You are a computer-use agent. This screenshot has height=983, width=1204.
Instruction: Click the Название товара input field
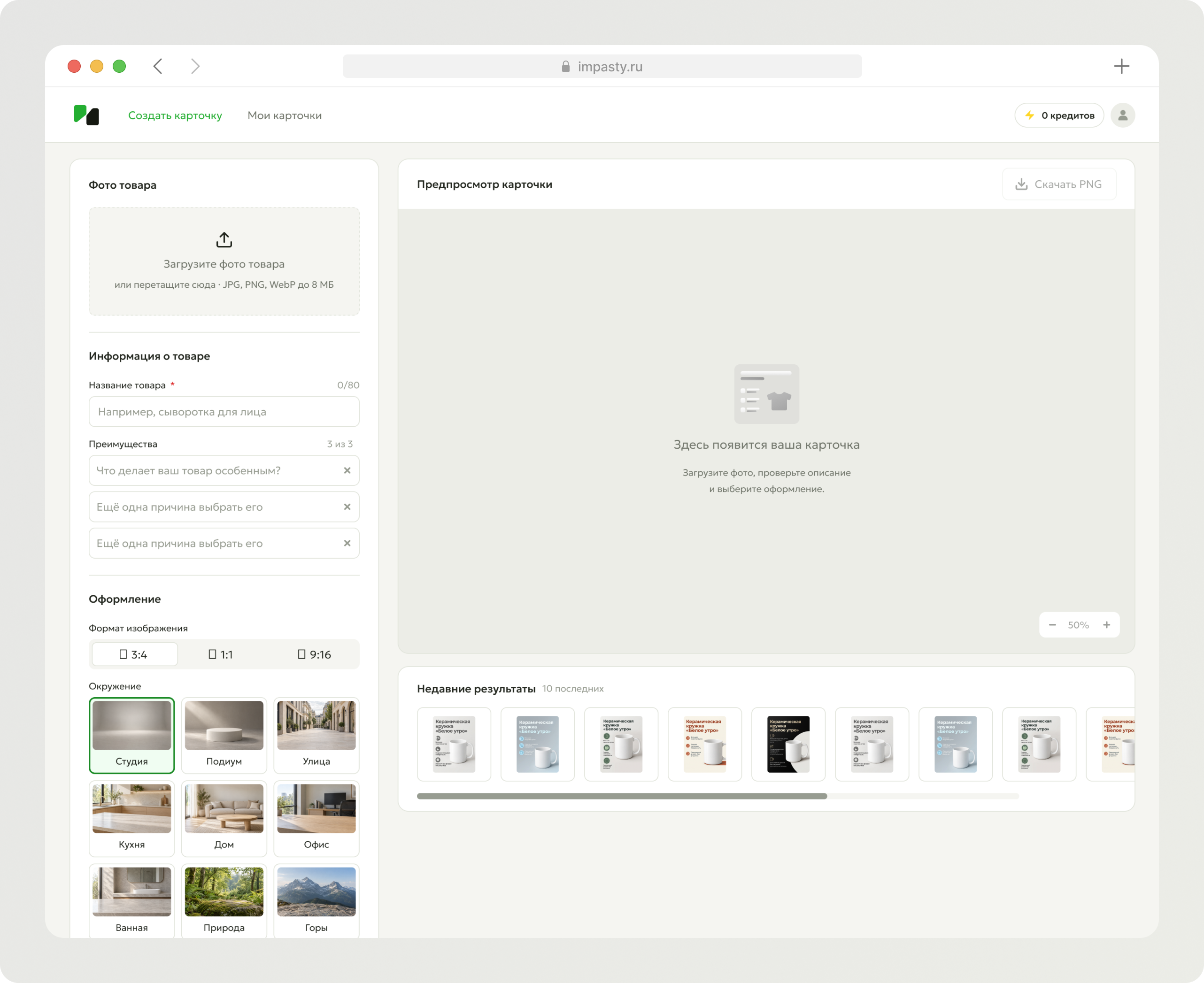point(224,412)
